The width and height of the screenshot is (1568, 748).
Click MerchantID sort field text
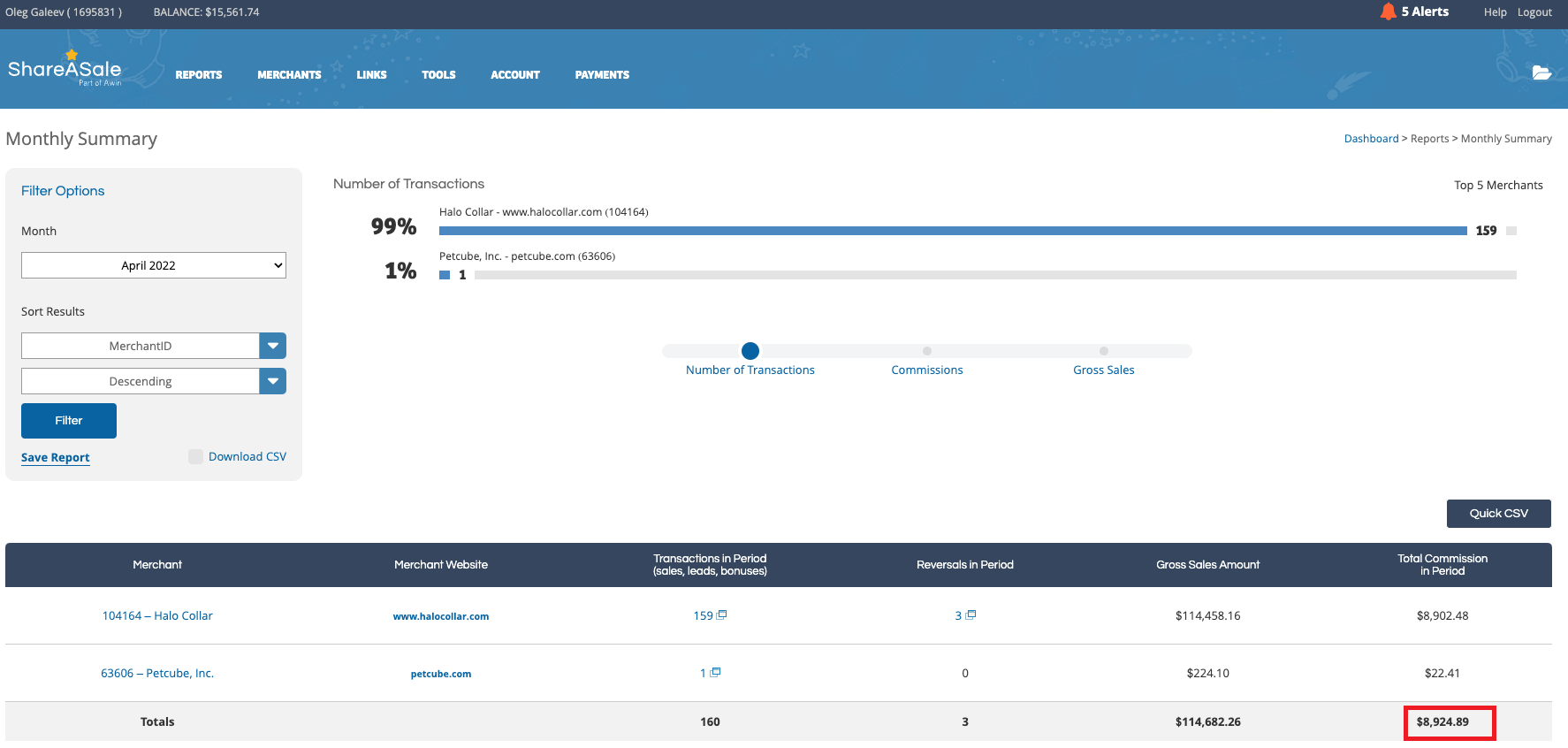(141, 346)
